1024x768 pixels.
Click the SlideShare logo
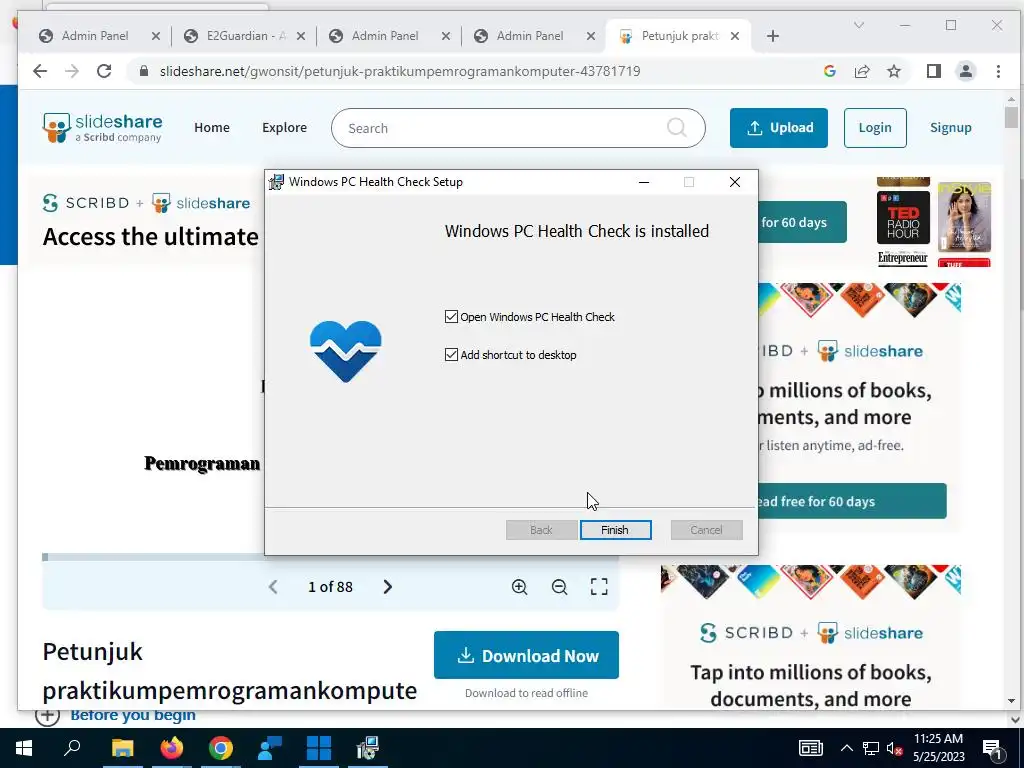pyautogui.click(x=102, y=127)
